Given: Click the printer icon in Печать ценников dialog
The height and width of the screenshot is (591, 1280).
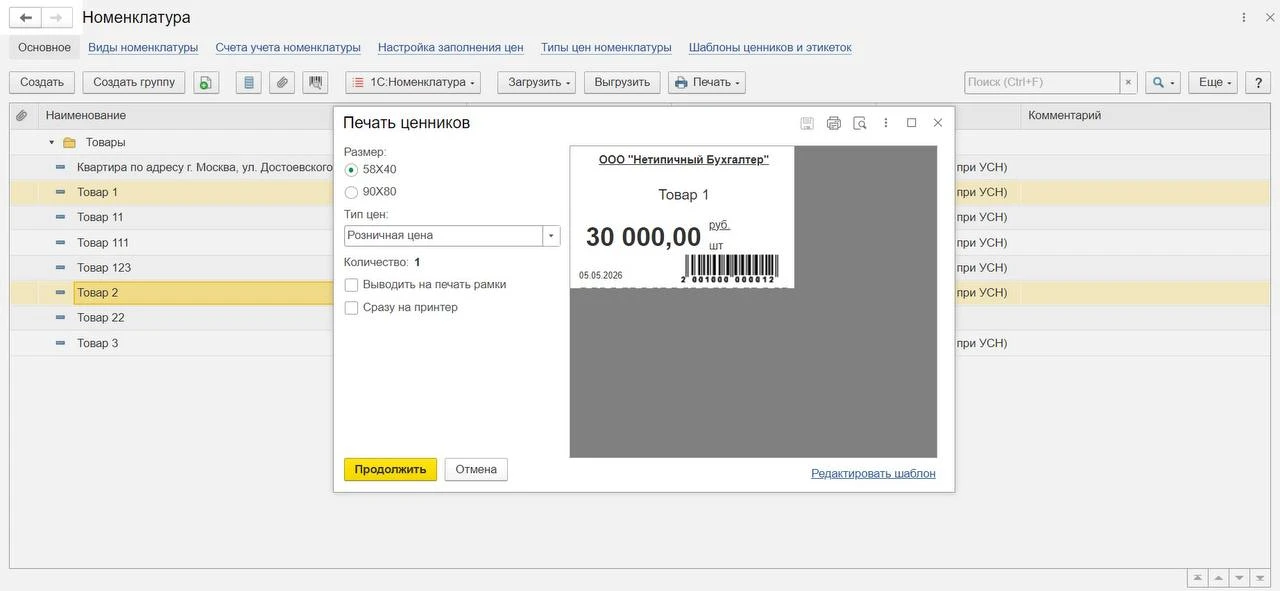Looking at the screenshot, I should 834,123.
